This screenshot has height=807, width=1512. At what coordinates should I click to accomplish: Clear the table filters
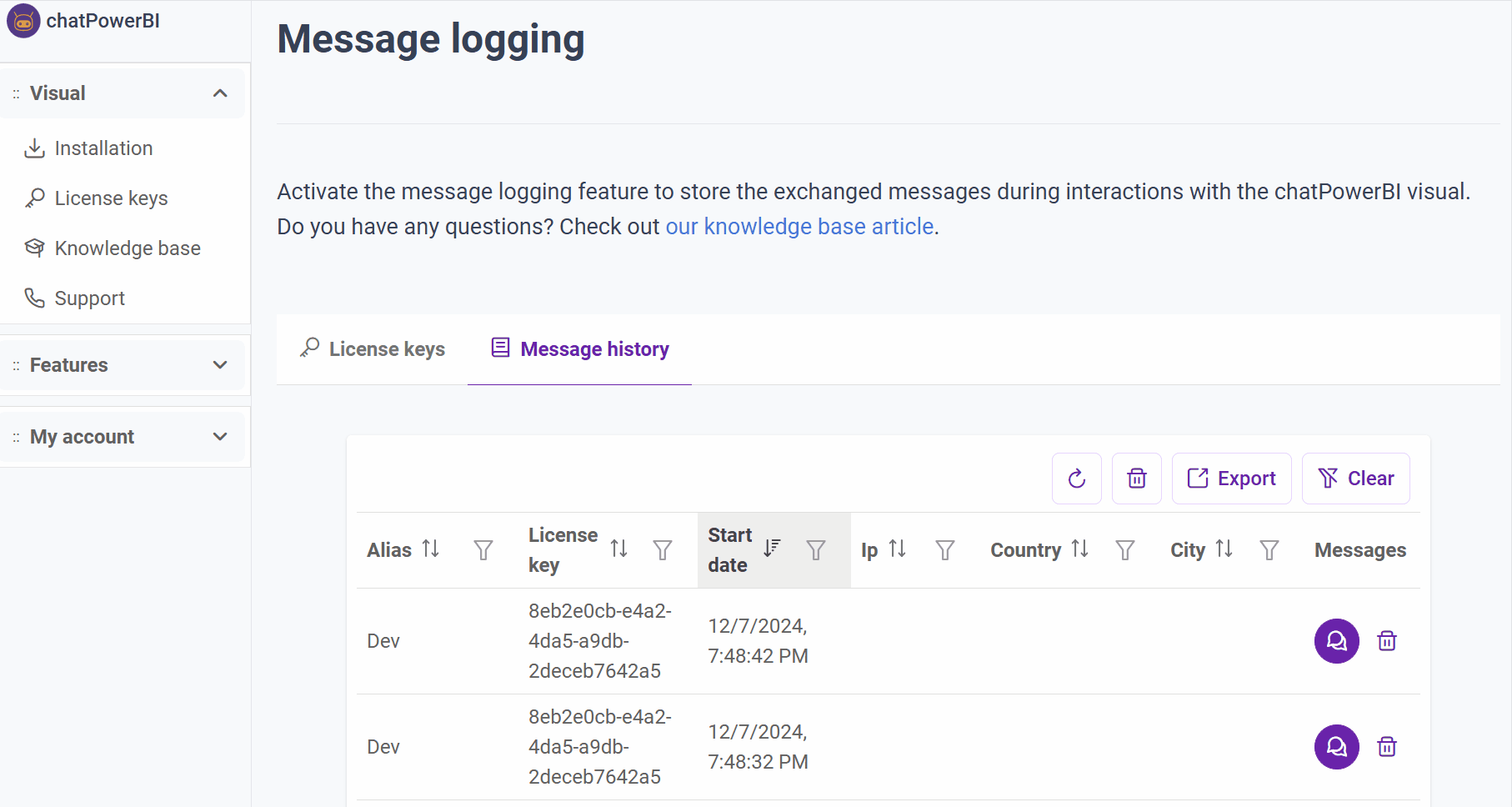1356,479
